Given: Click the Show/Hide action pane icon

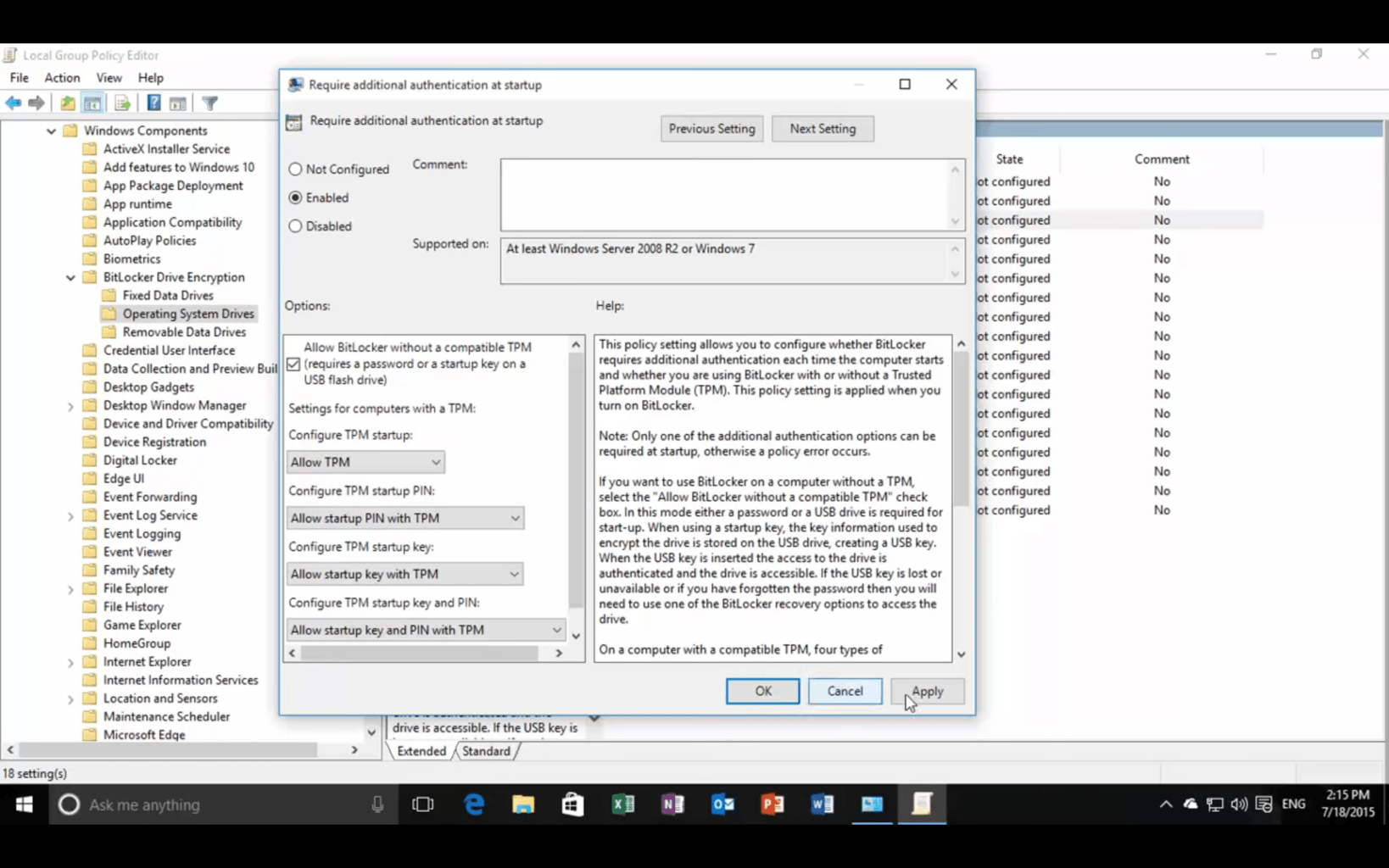Looking at the screenshot, I should 178,103.
